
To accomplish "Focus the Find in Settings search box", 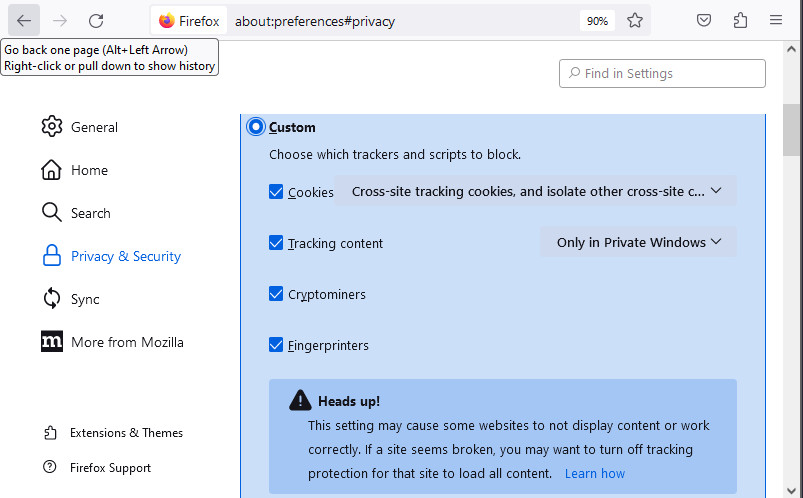I will pos(662,73).
